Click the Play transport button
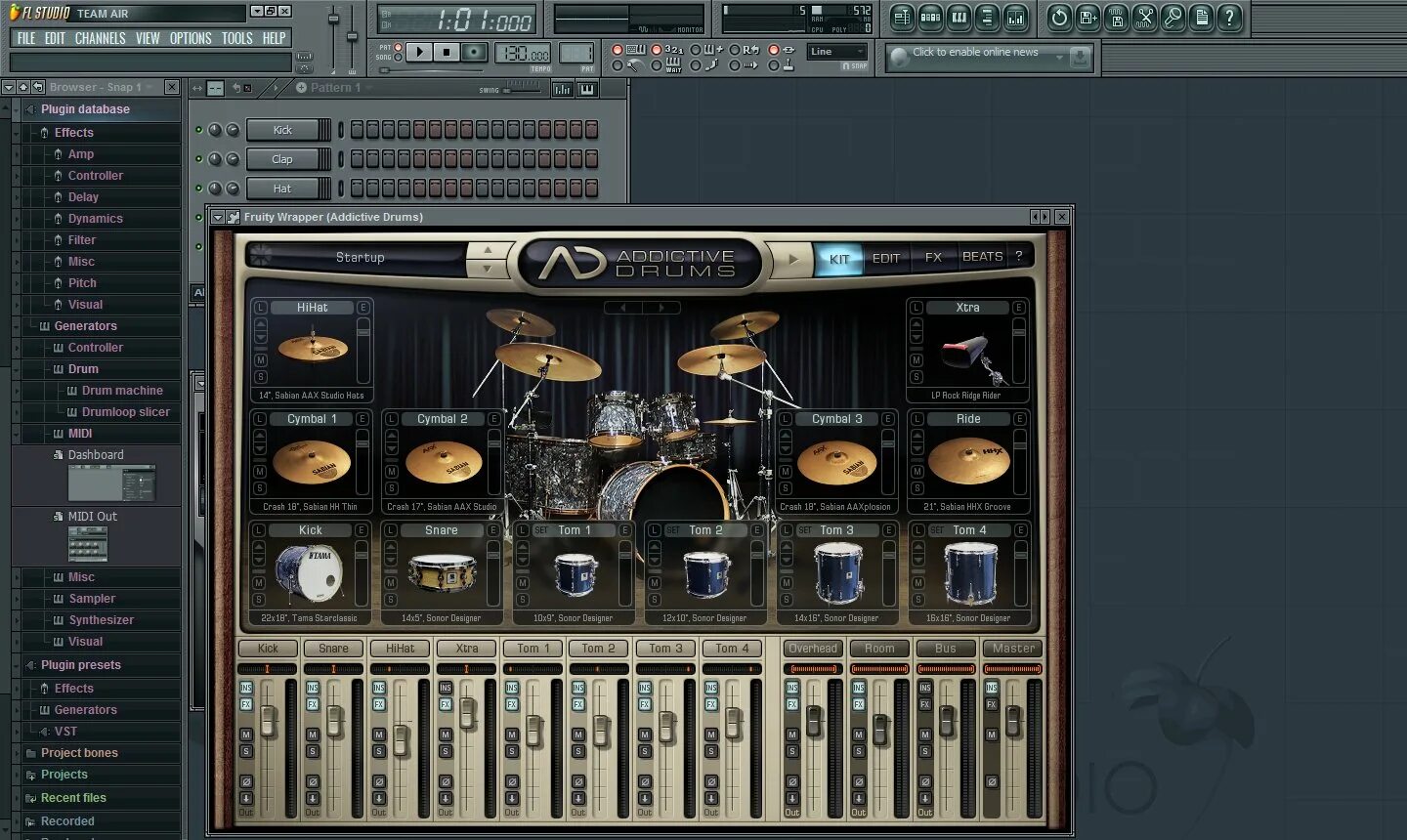This screenshot has width=1407, height=840. 419,52
